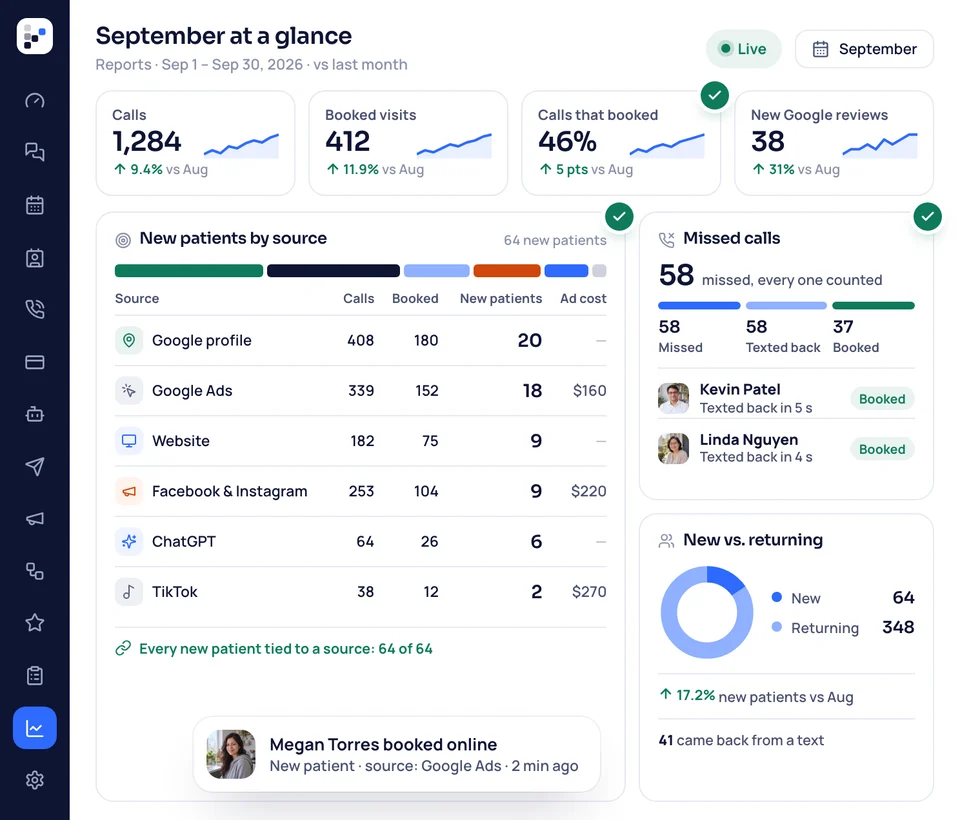Viewport: 960px width, 820px height.
Task: Click the Returning 348 legend entry
Action: click(843, 628)
